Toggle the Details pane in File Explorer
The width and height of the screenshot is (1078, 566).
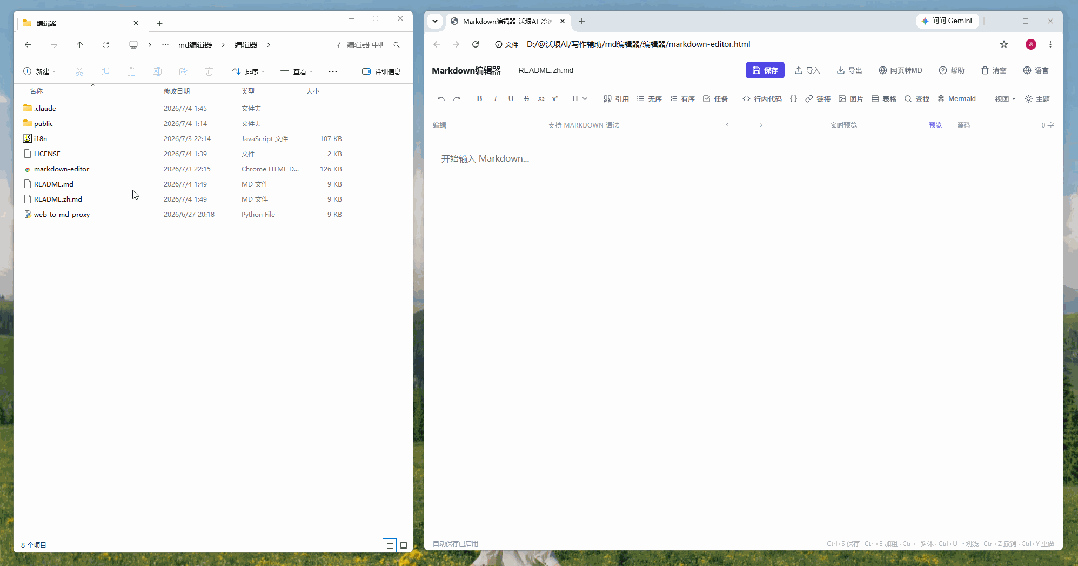click(x=382, y=72)
